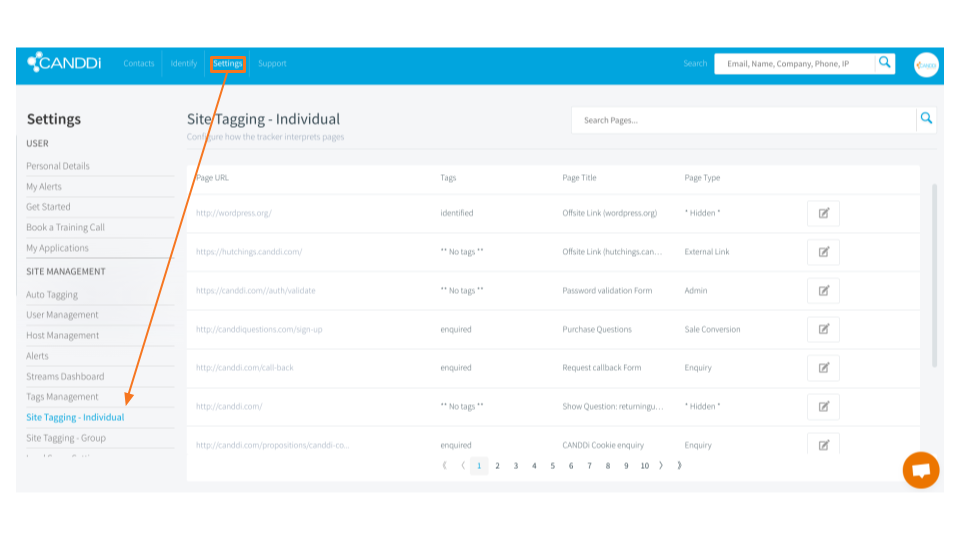Click the Purchase Questions page title

click(596, 329)
